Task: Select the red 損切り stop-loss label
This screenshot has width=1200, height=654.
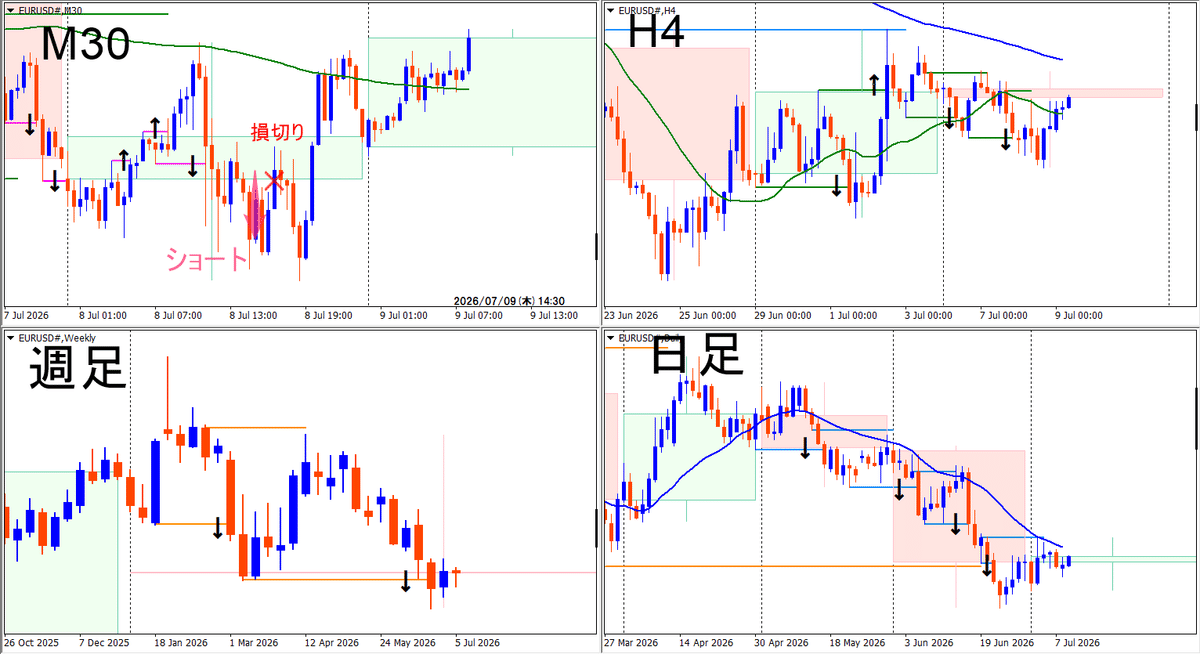Action: 277,131
